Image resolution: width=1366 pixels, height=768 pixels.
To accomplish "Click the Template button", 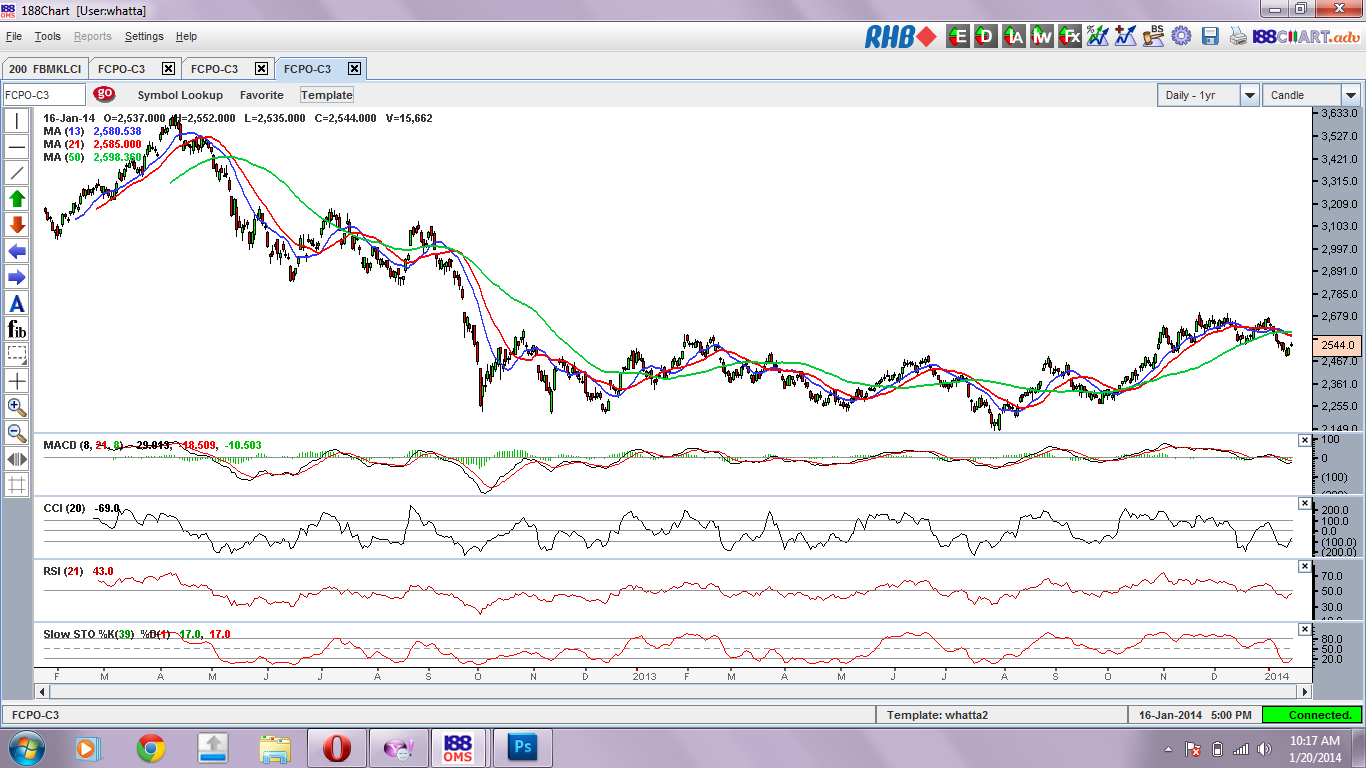I will (x=327, y=95).
